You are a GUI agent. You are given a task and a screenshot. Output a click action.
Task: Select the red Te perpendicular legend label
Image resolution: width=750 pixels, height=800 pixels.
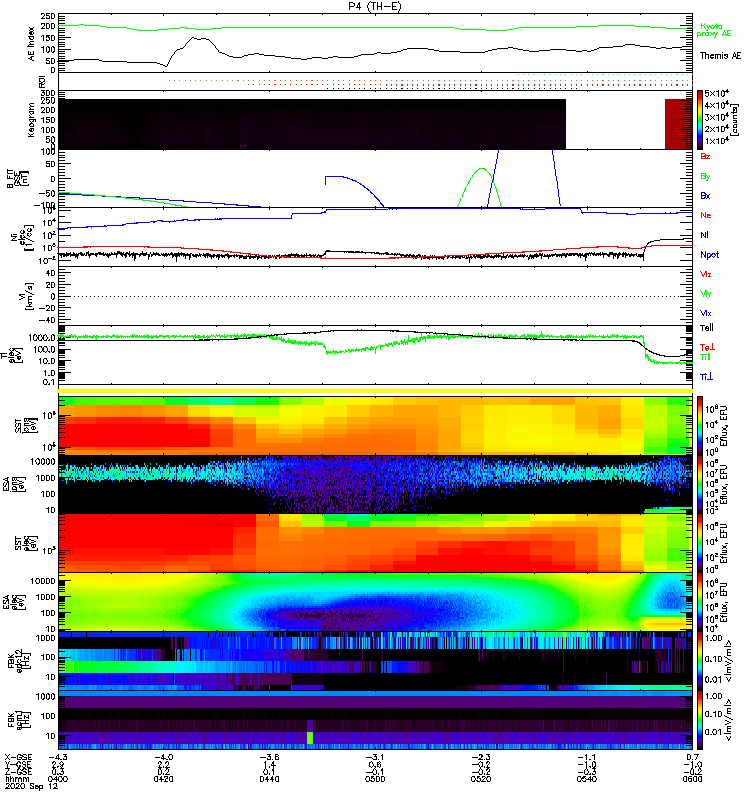click(707, 347)
